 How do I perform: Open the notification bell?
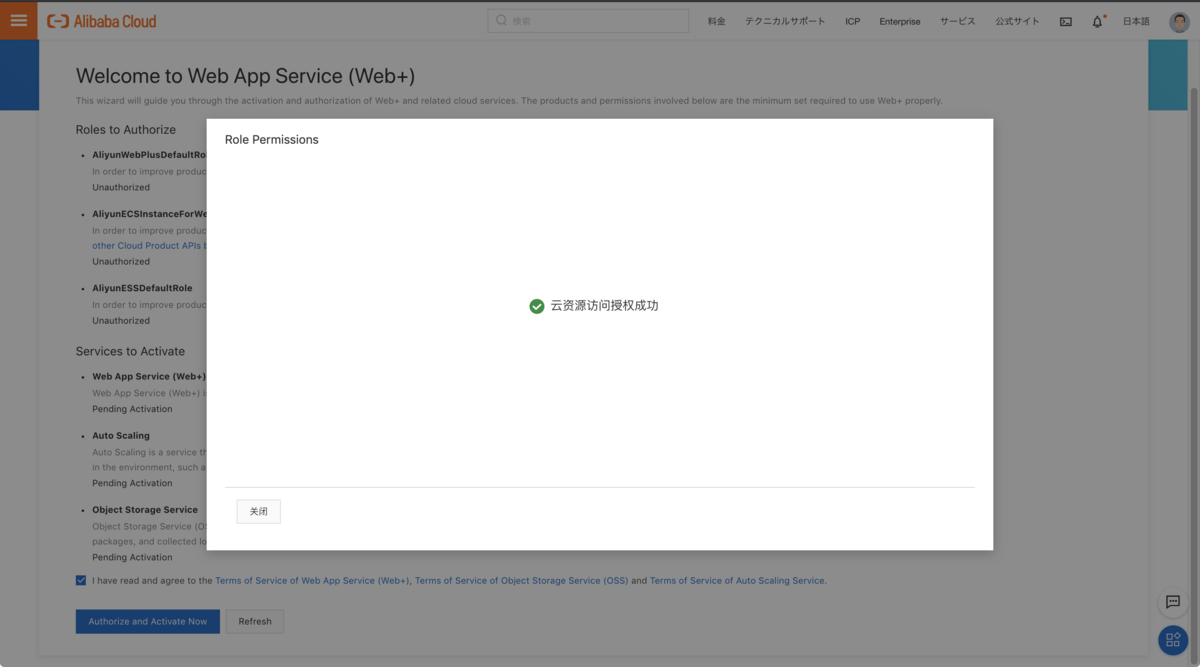click(1097, 21)
